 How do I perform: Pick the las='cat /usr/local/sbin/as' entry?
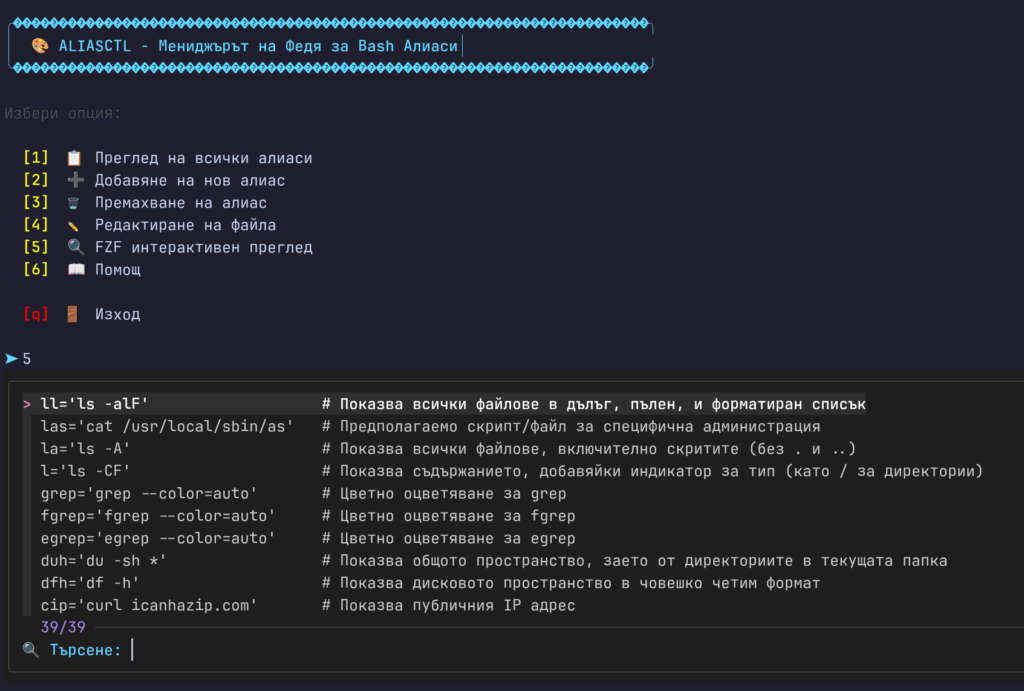(x=167, y=426)
